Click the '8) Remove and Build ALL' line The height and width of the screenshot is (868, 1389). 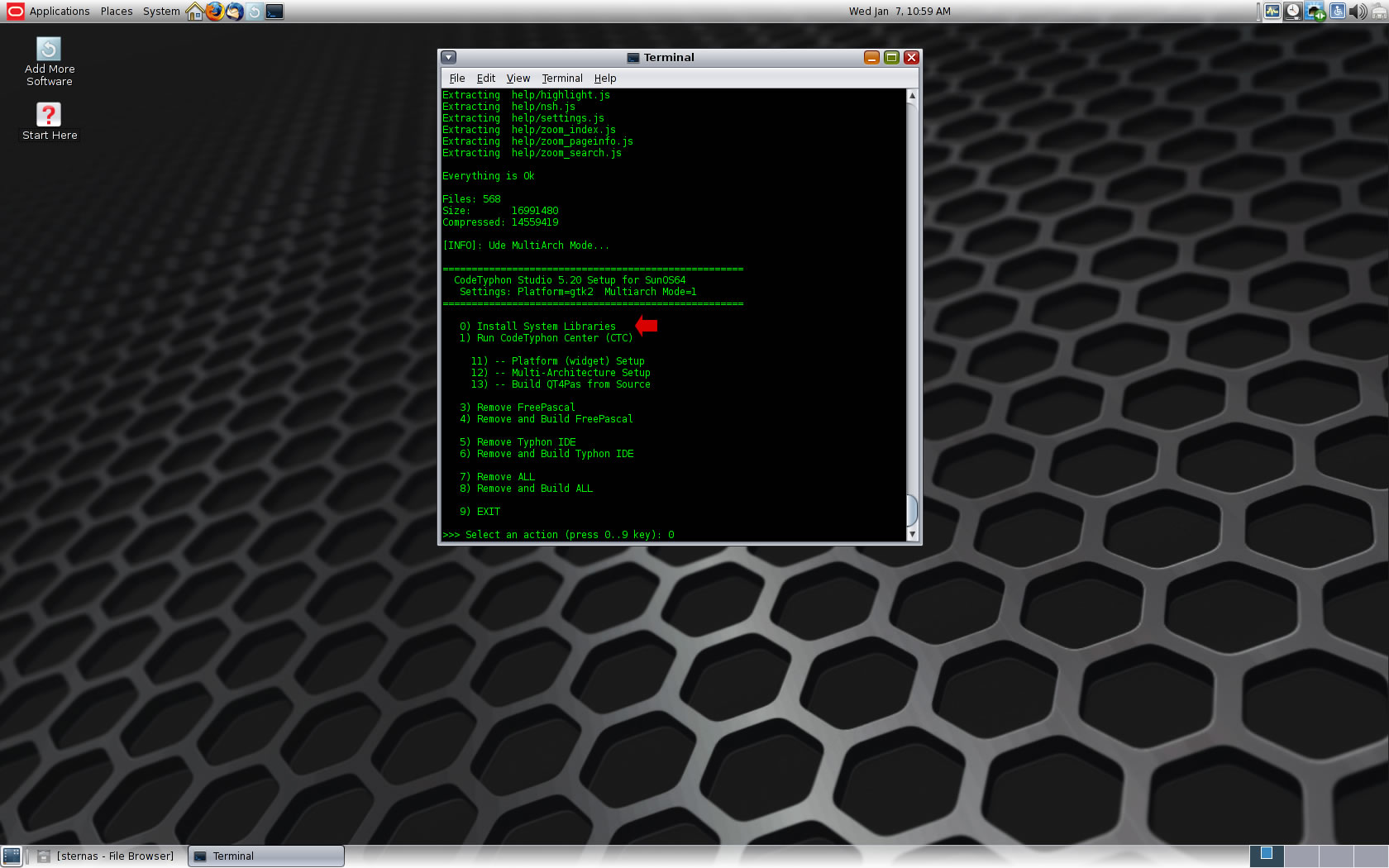(526, 489)
